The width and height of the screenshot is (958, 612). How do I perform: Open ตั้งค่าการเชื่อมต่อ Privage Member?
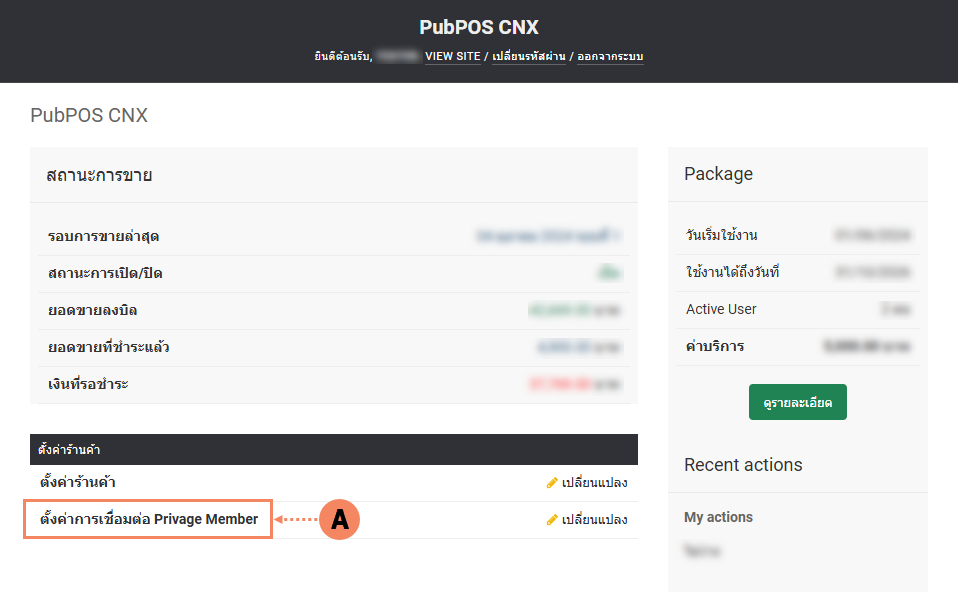pos(148,520)
